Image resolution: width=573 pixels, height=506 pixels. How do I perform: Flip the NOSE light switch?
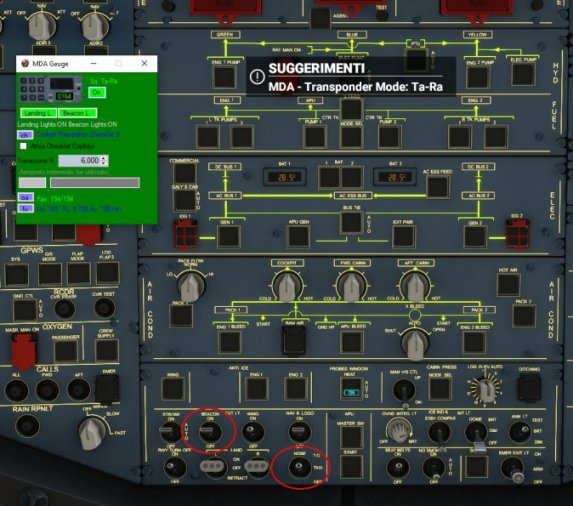point(299,466)
